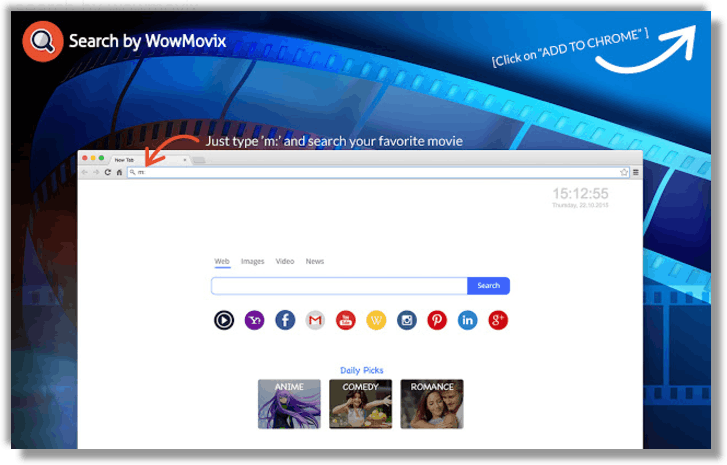Open the YouTube shortcut icon
The image size is (727, 465).
[x=345, y=320]
